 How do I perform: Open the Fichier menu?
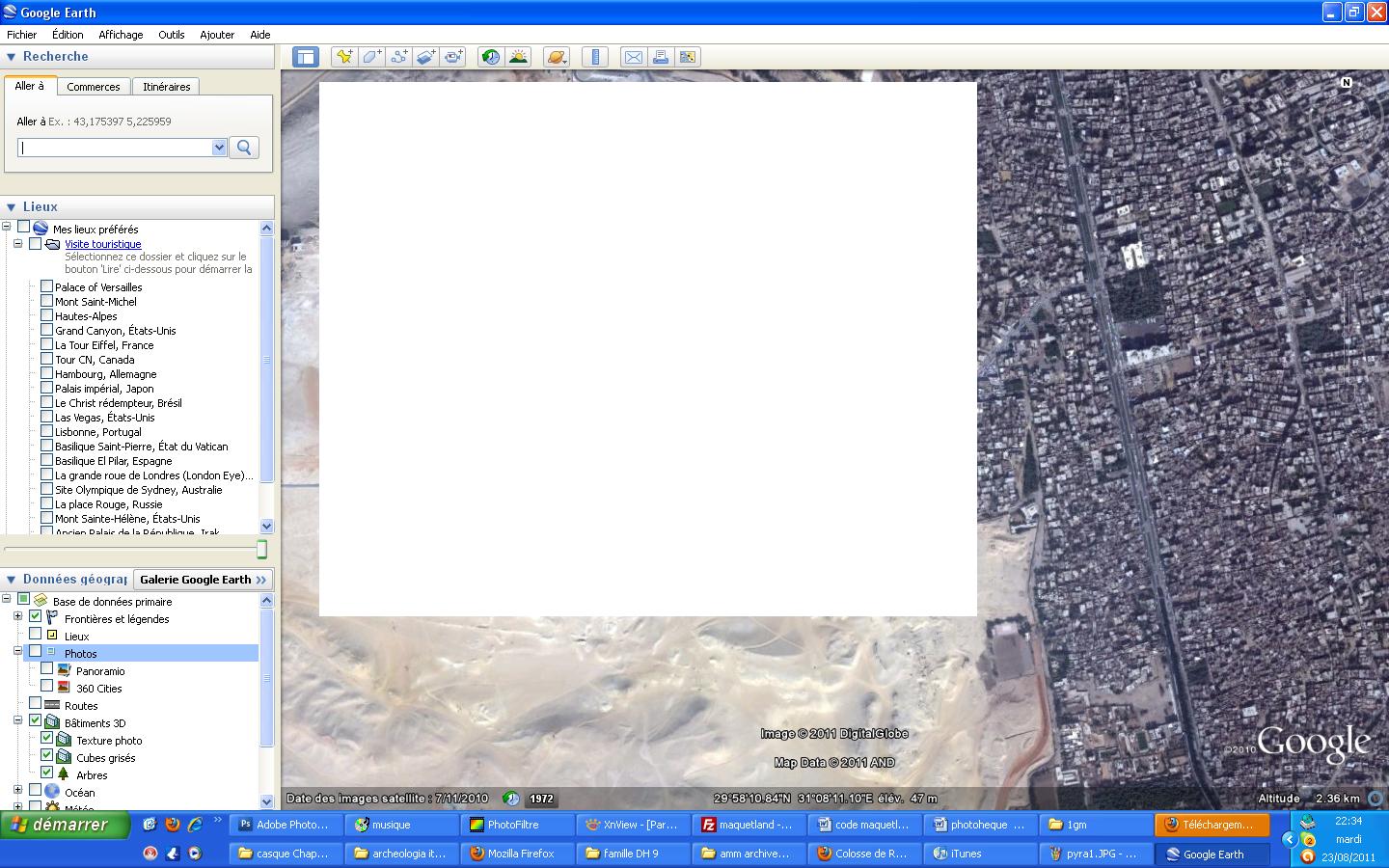coord(22,35)
